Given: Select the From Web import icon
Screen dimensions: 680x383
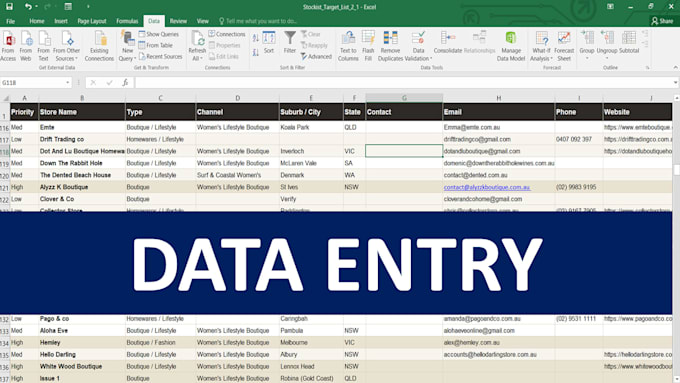Looking at the screenshot, I should [x=26, y=47].
